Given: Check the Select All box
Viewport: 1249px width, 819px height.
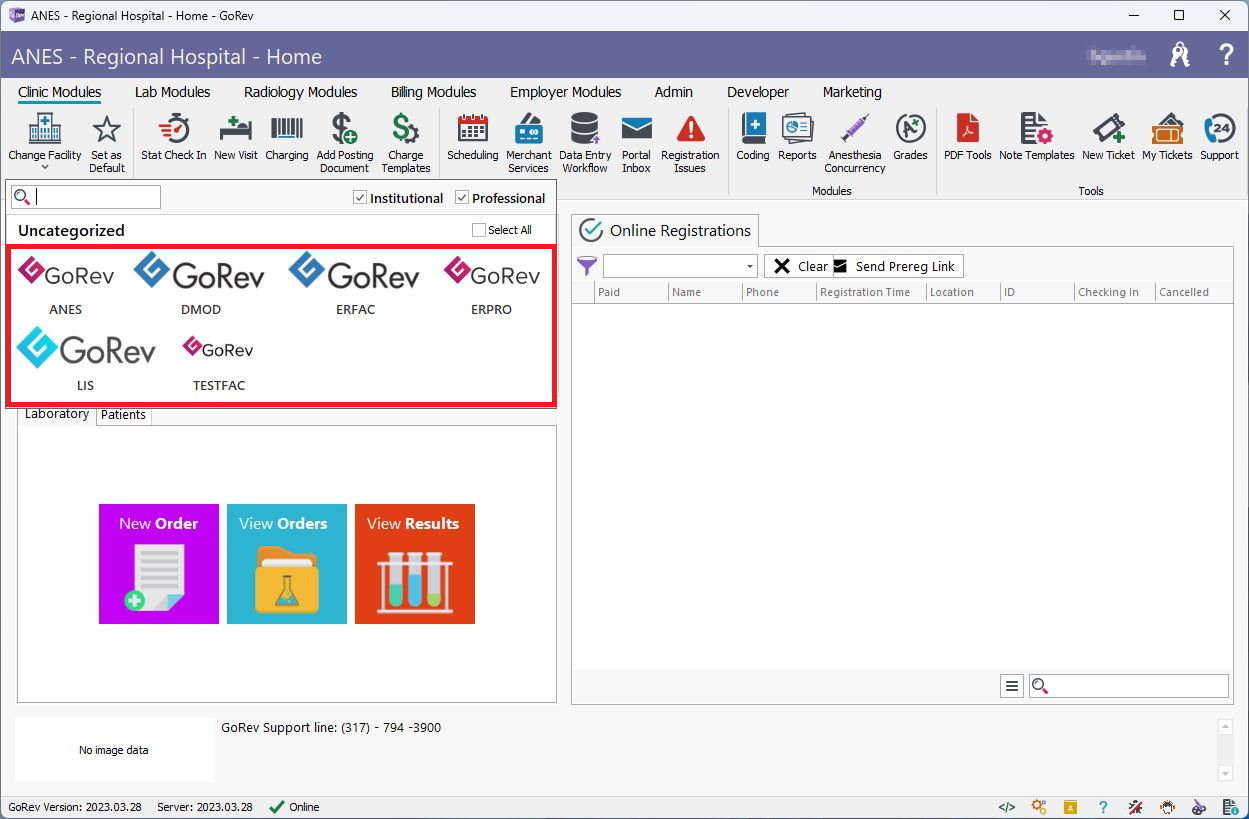Looking at the screenshot, I should [x=479, y=230].
